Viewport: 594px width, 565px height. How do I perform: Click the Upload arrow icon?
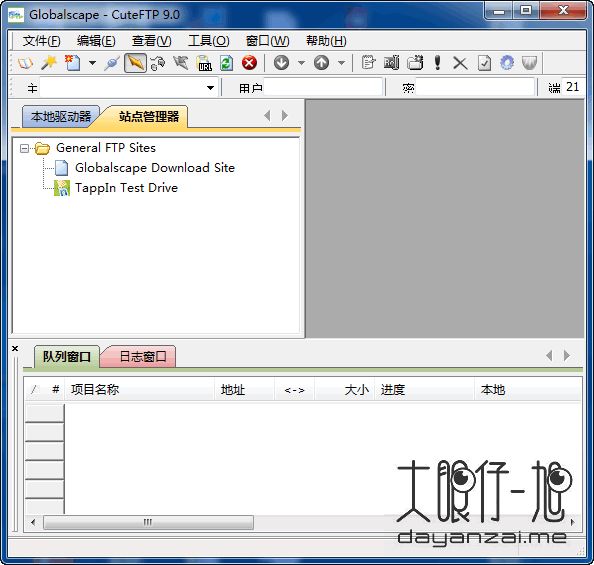[x=321, y=63]
